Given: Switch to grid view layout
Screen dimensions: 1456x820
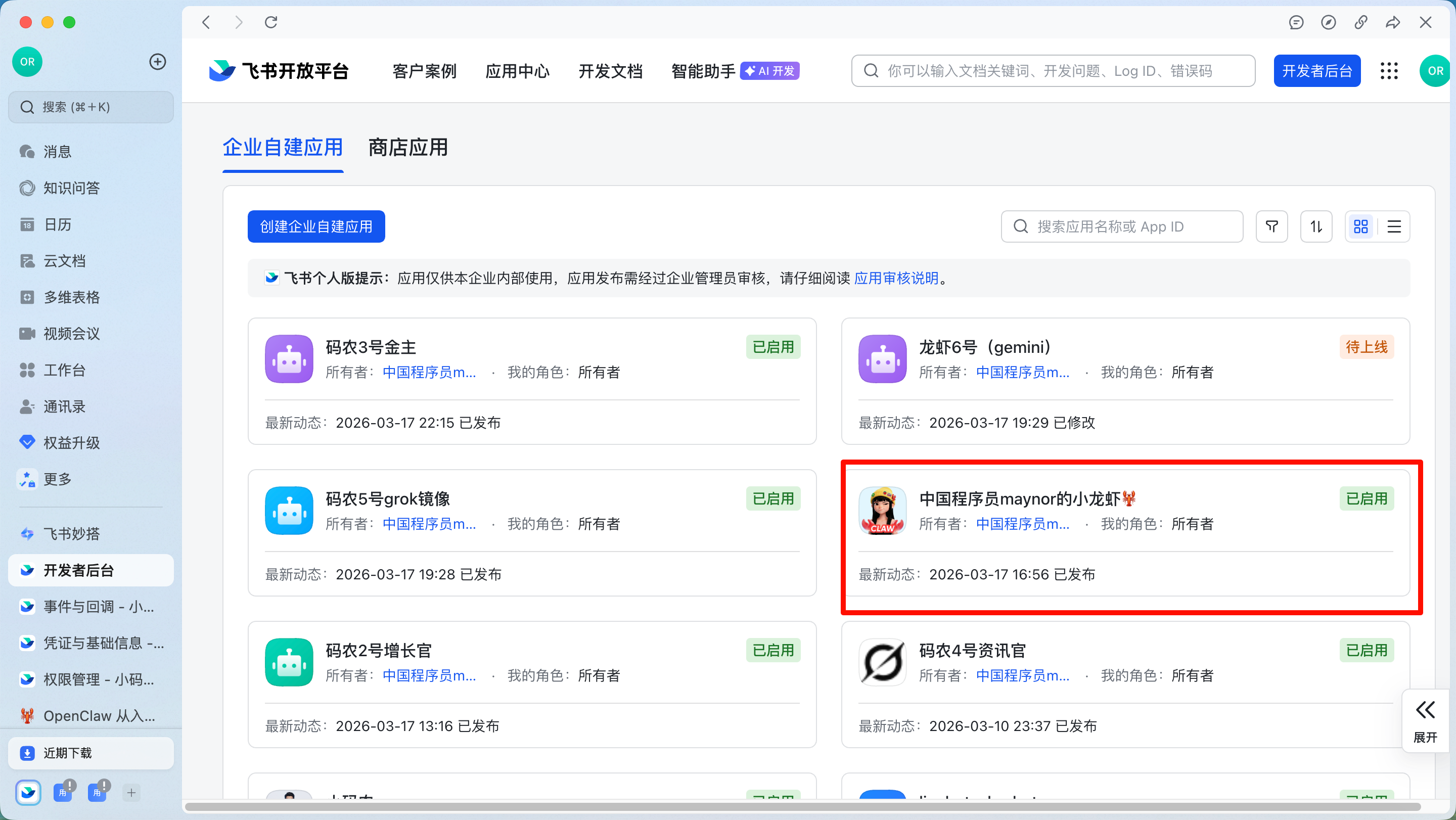Looking at the screenshot, I should point(1361,226).
